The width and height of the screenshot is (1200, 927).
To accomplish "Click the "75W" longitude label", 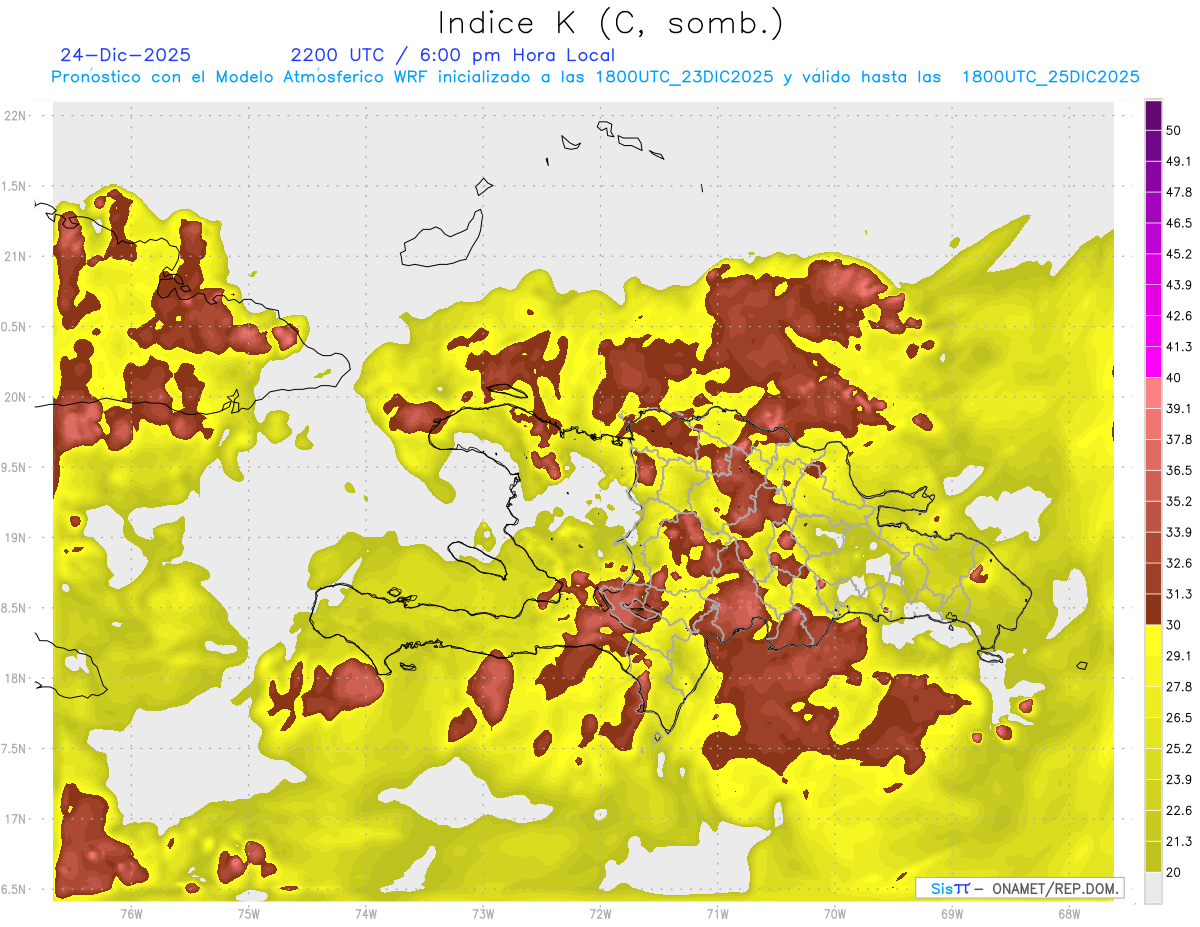I will point(248,913).
